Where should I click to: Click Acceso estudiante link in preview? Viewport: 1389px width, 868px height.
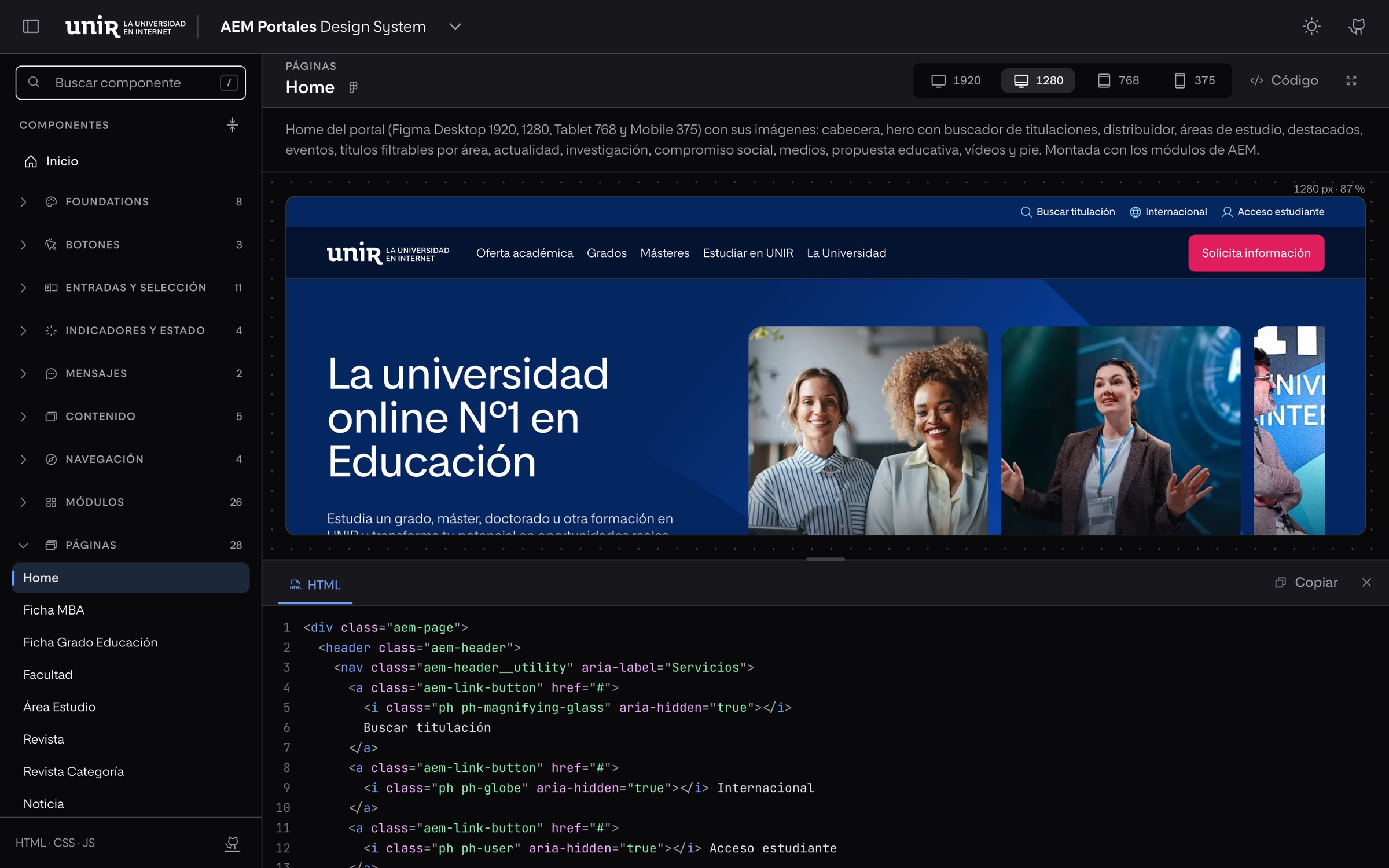1273,212
